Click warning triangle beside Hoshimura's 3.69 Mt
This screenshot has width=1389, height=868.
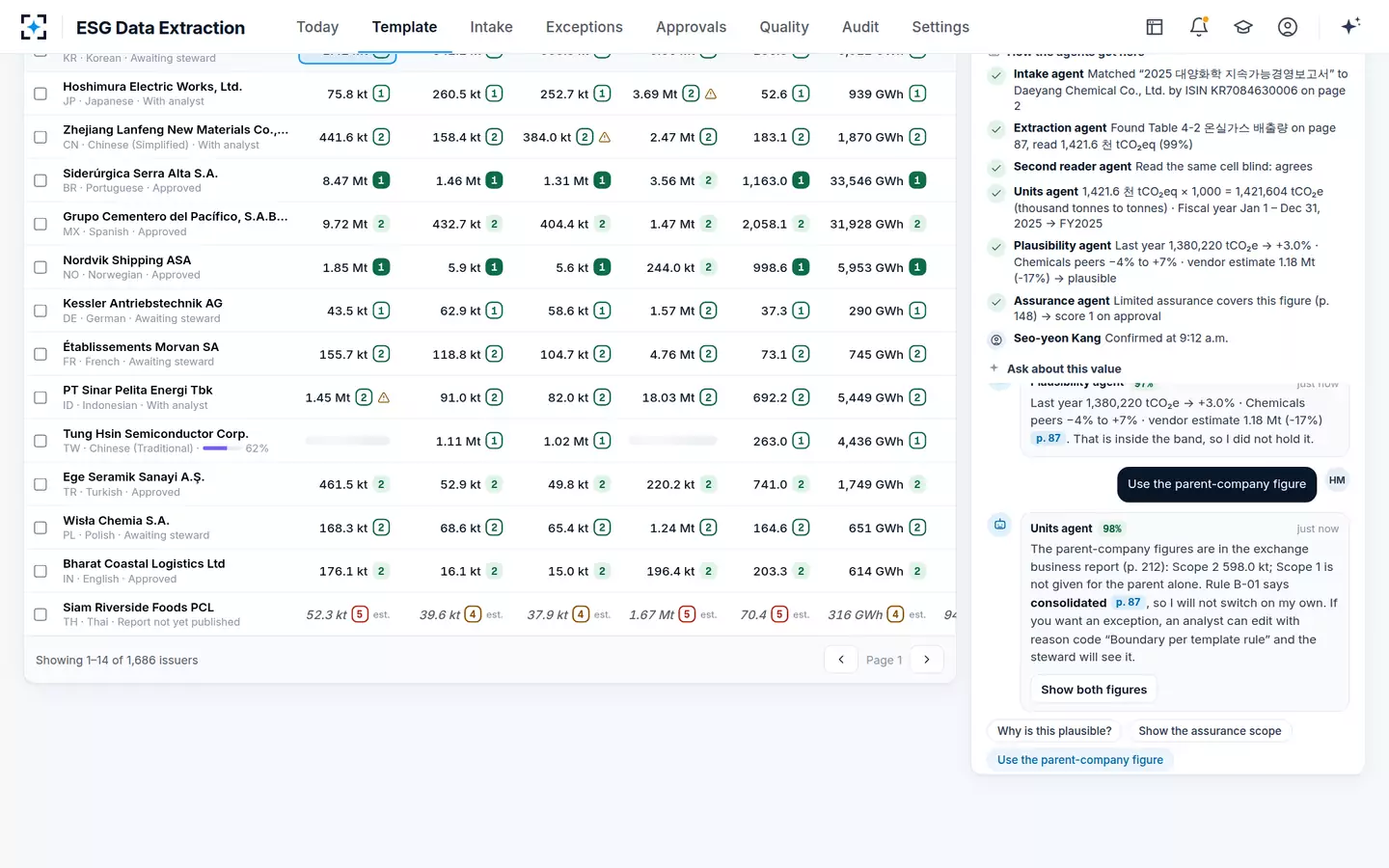click(x=711, y=94)
